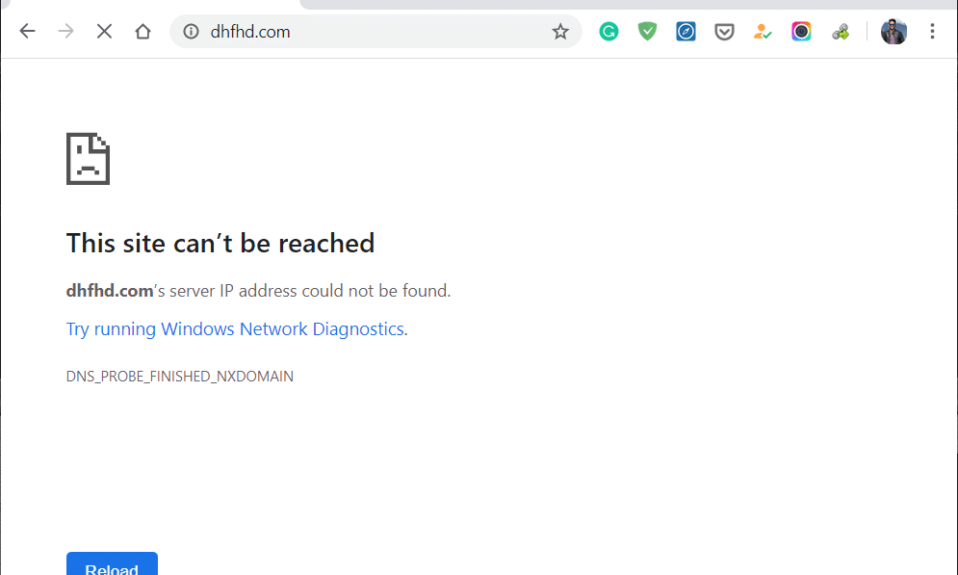Bookmark this page with the star
The height and width of the screenshot is (575, 958).
560,31
